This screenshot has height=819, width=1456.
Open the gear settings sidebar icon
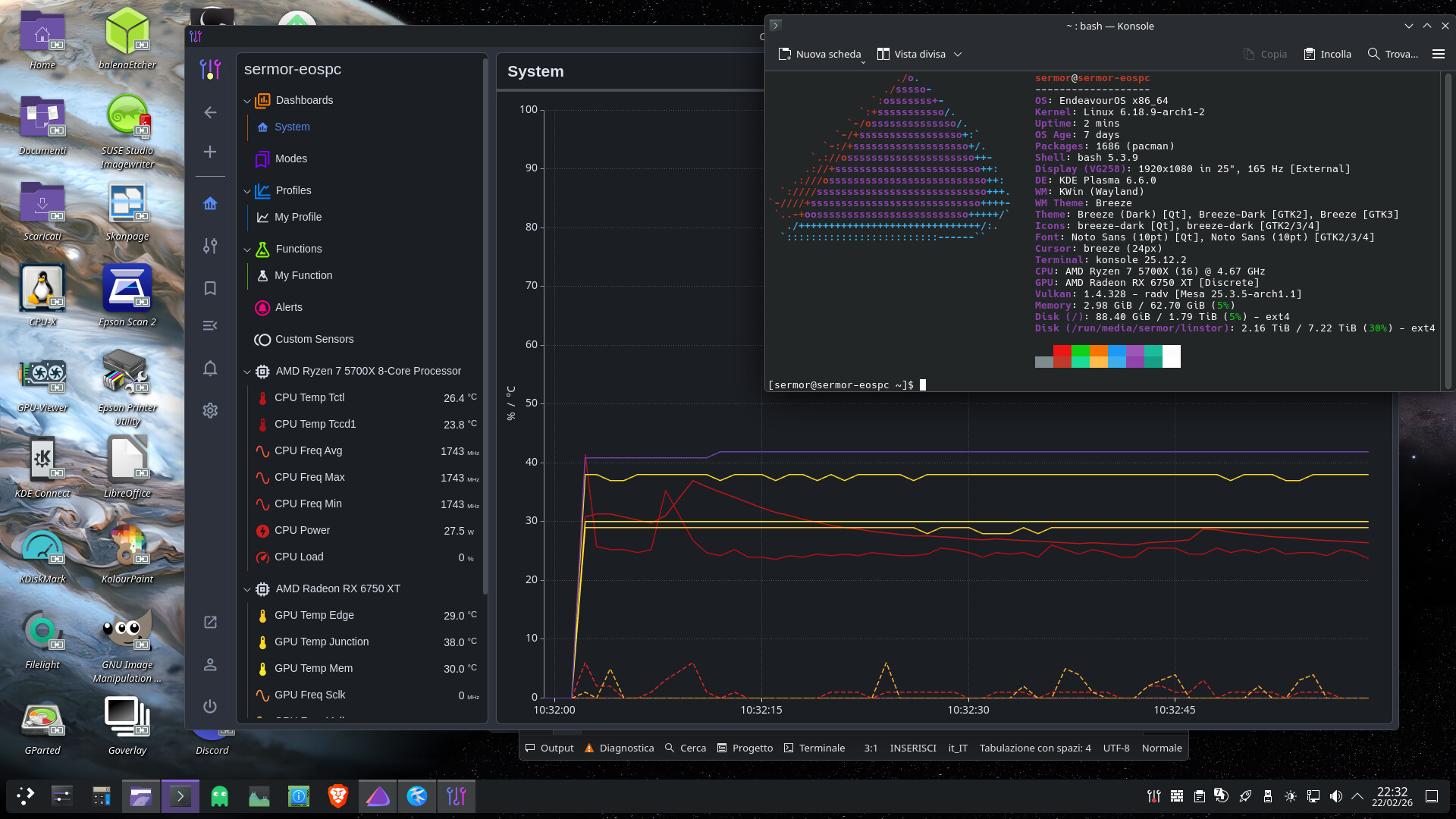pos(210,410)
